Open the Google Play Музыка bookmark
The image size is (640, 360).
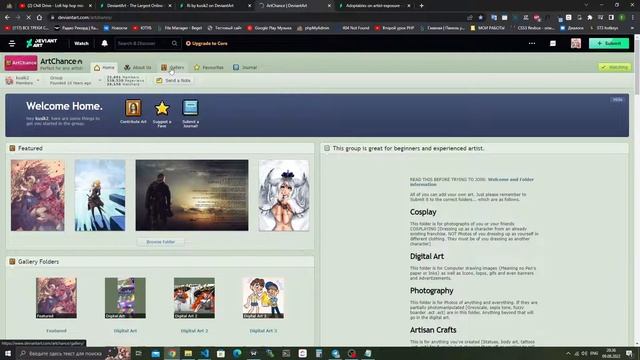[269, 28]
